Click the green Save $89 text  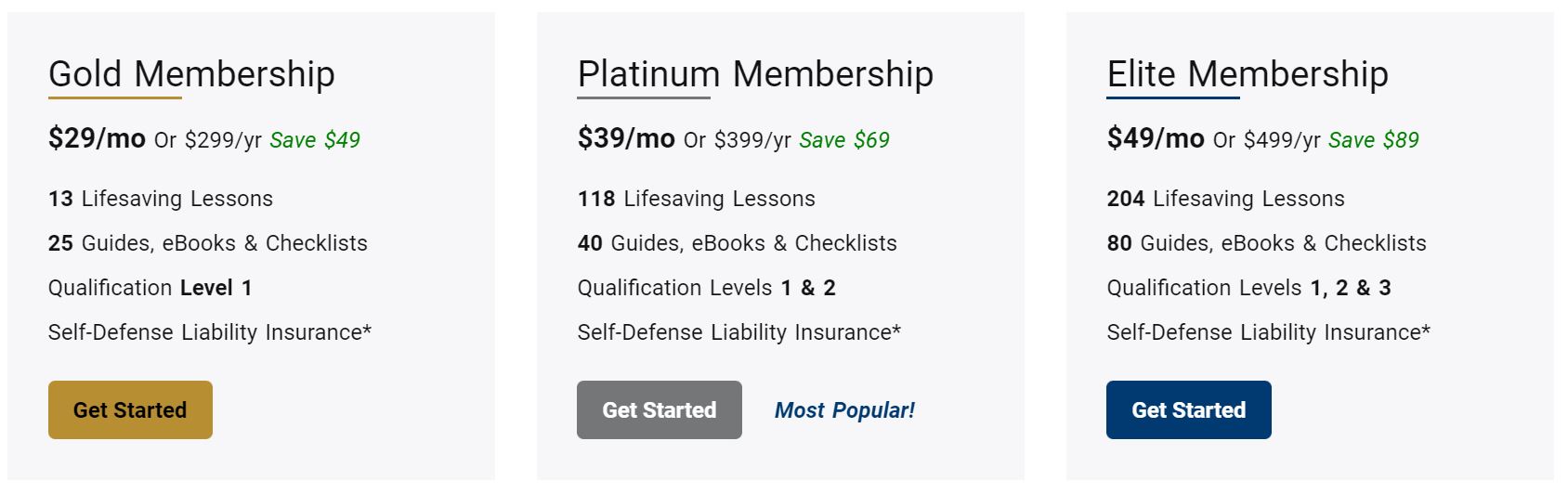tap(1374, 140)
